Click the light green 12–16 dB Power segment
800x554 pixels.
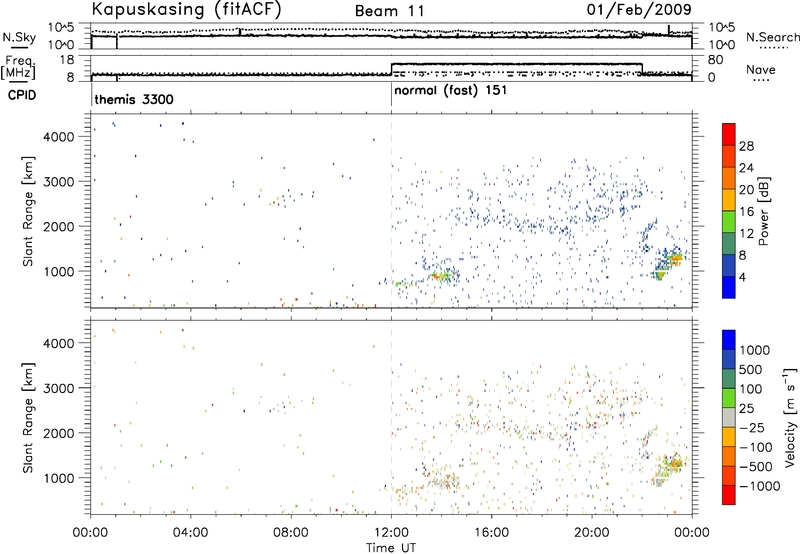[729, 221]
